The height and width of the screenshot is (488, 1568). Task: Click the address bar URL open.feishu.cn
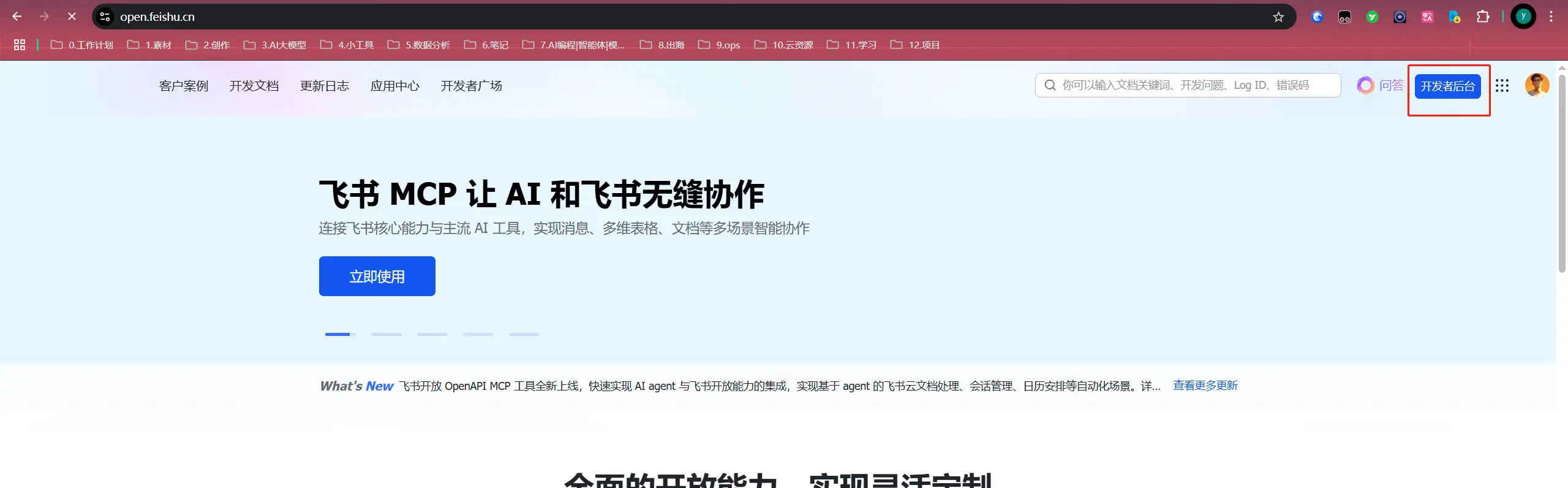pos(157,17)
